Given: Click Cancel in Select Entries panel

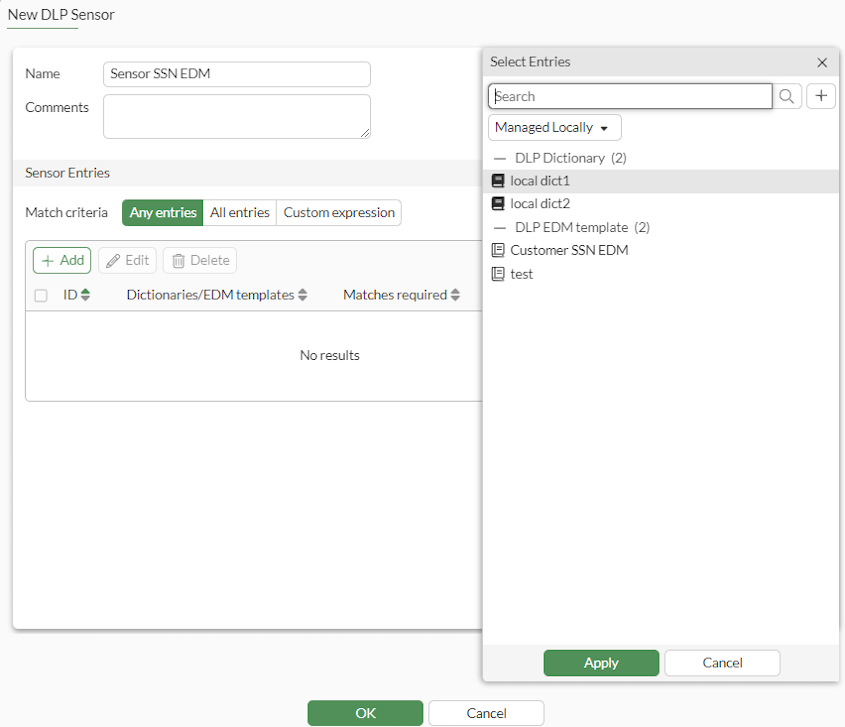Looking at the screenshot, I should click(722, 663).
